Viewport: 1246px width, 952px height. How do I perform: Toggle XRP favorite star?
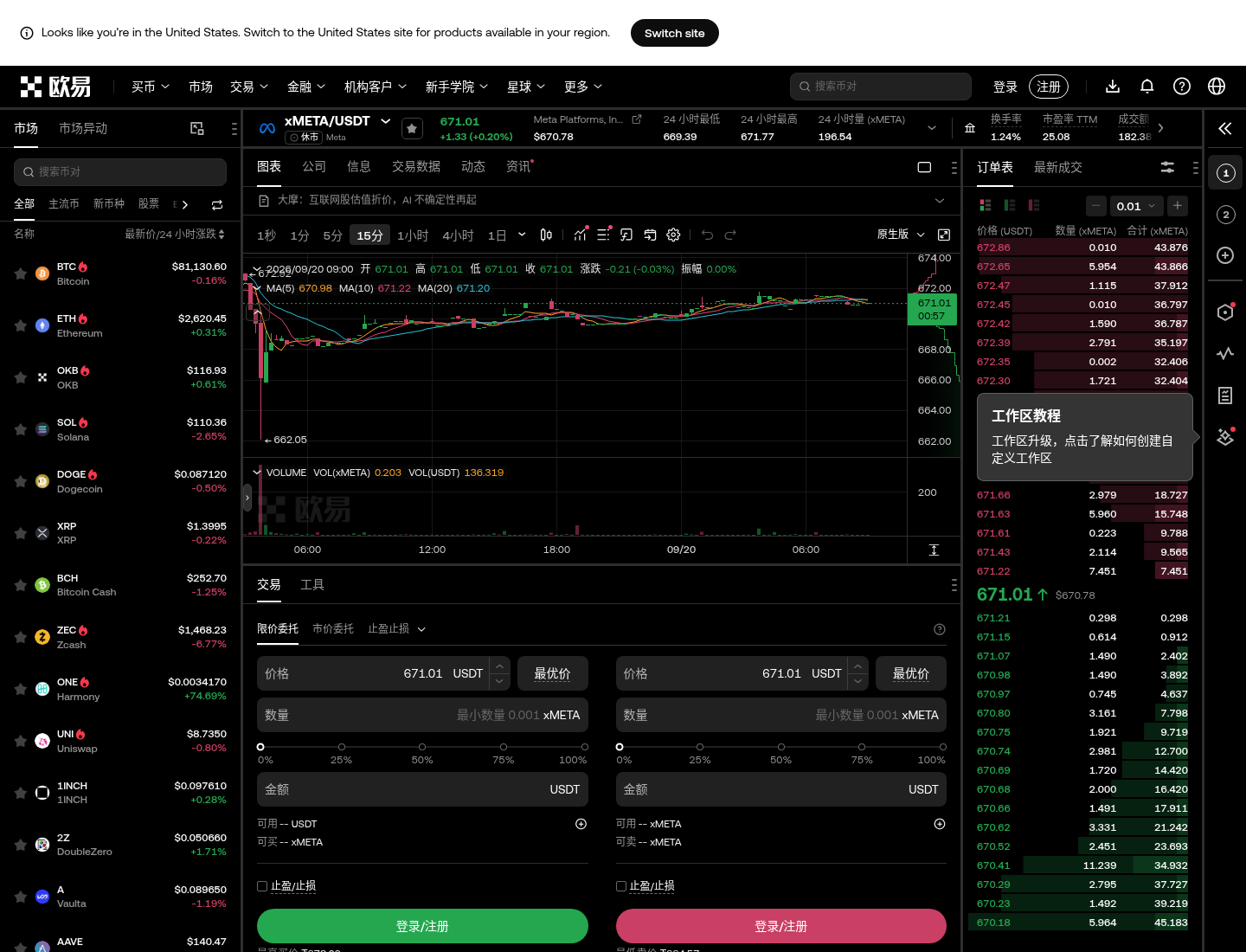tap(20, 533)
